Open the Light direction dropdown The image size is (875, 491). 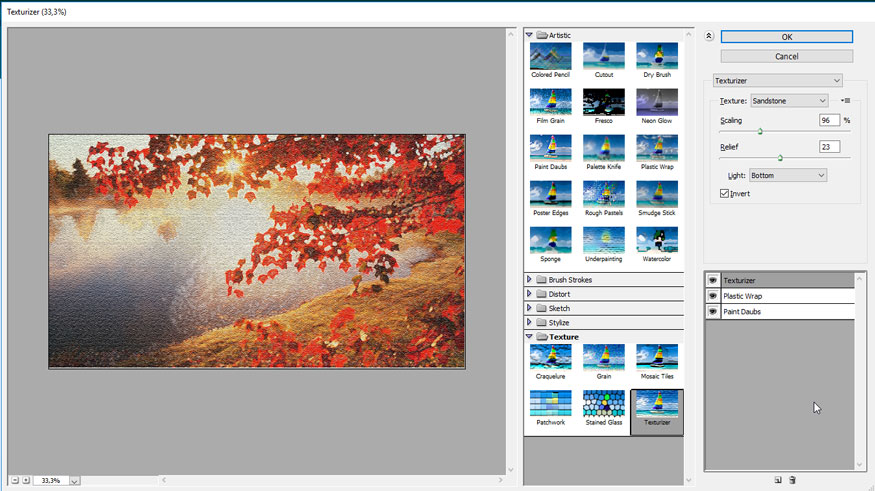[x=788, y=175]
